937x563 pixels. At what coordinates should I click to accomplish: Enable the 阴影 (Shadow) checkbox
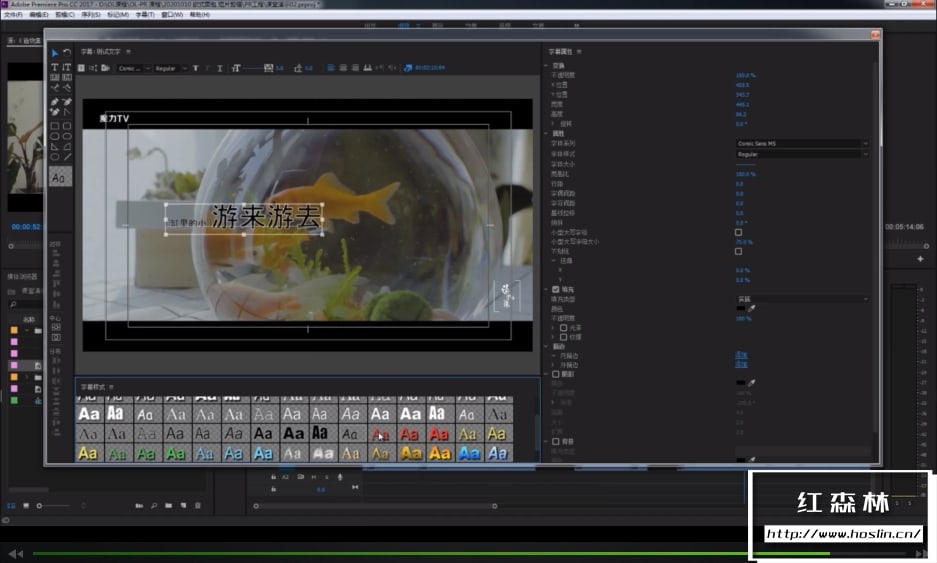[556, 374]
